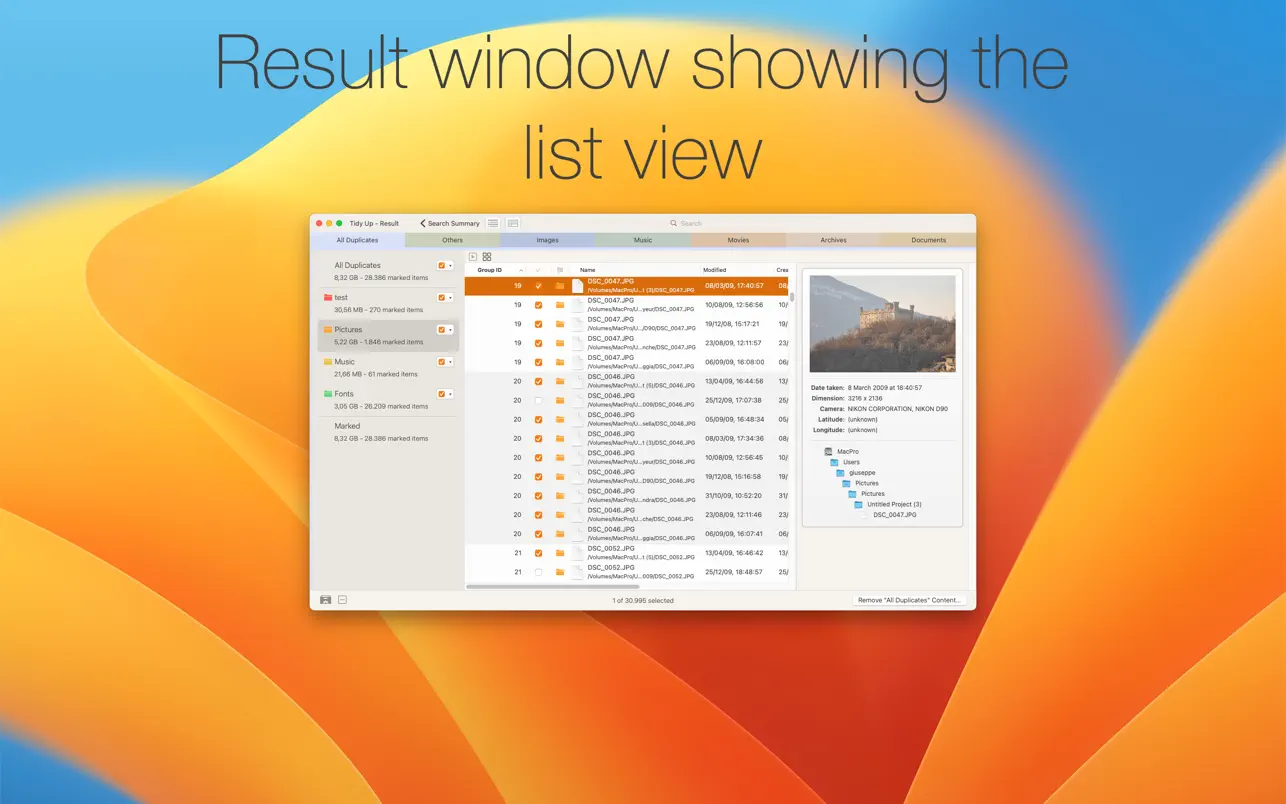Open the Archives tab
The image size is (1286, 804).
pos(833,240)
